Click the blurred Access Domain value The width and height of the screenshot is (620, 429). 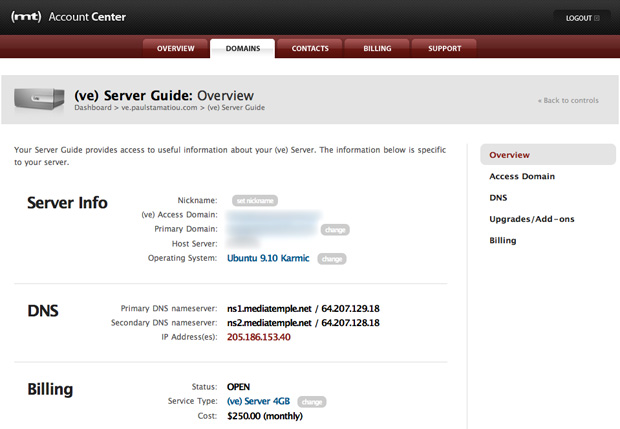click(274, 215)
